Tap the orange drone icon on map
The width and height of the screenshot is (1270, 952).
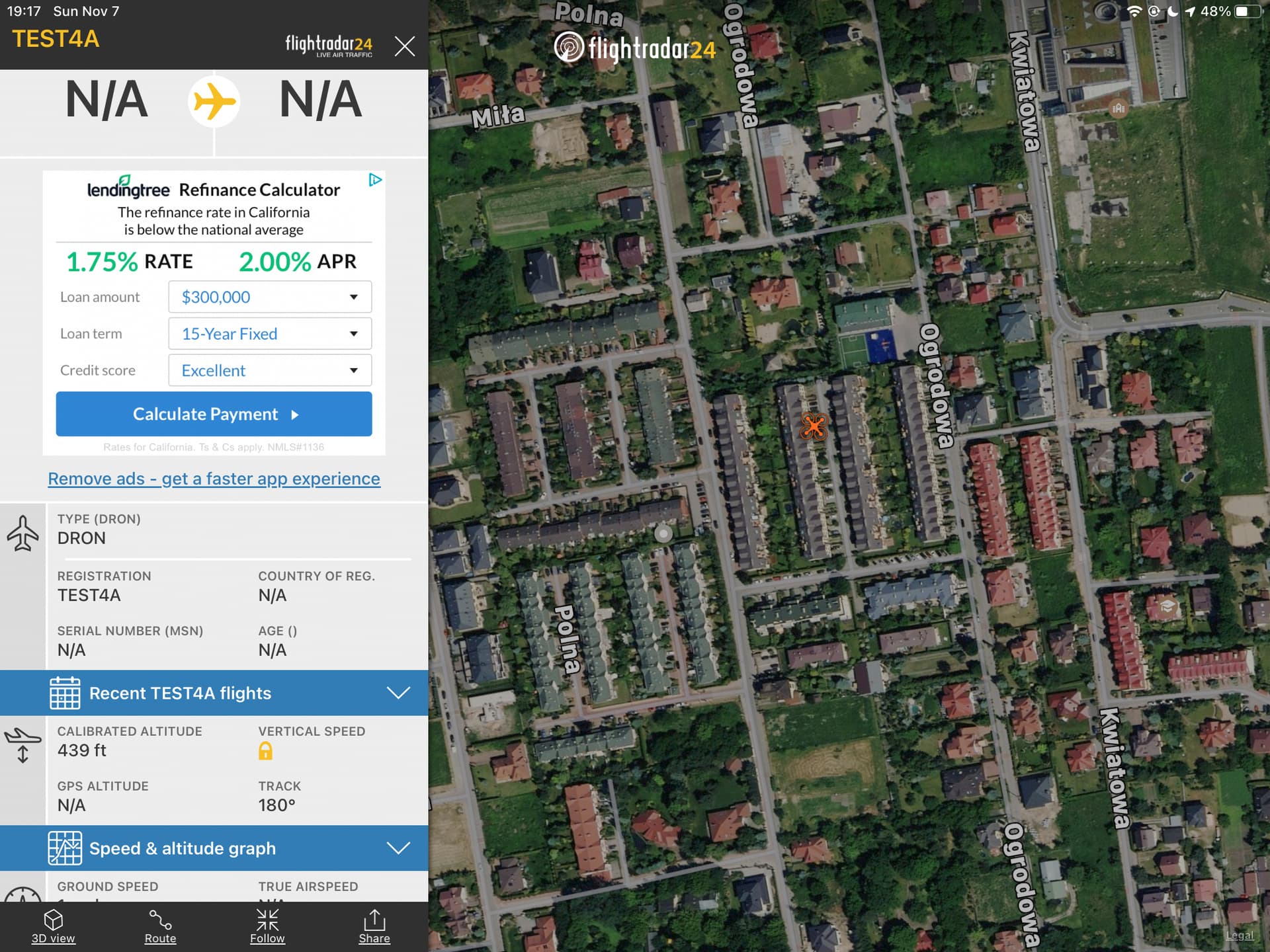pyautogui.click(x=814, y=426)
